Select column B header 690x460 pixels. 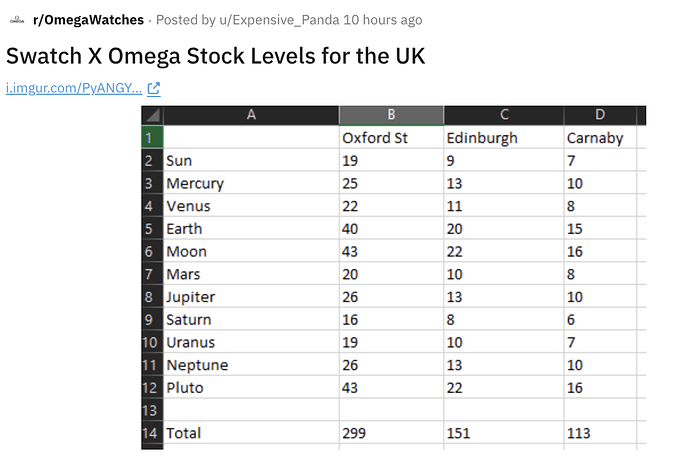(x=391, y=115)
